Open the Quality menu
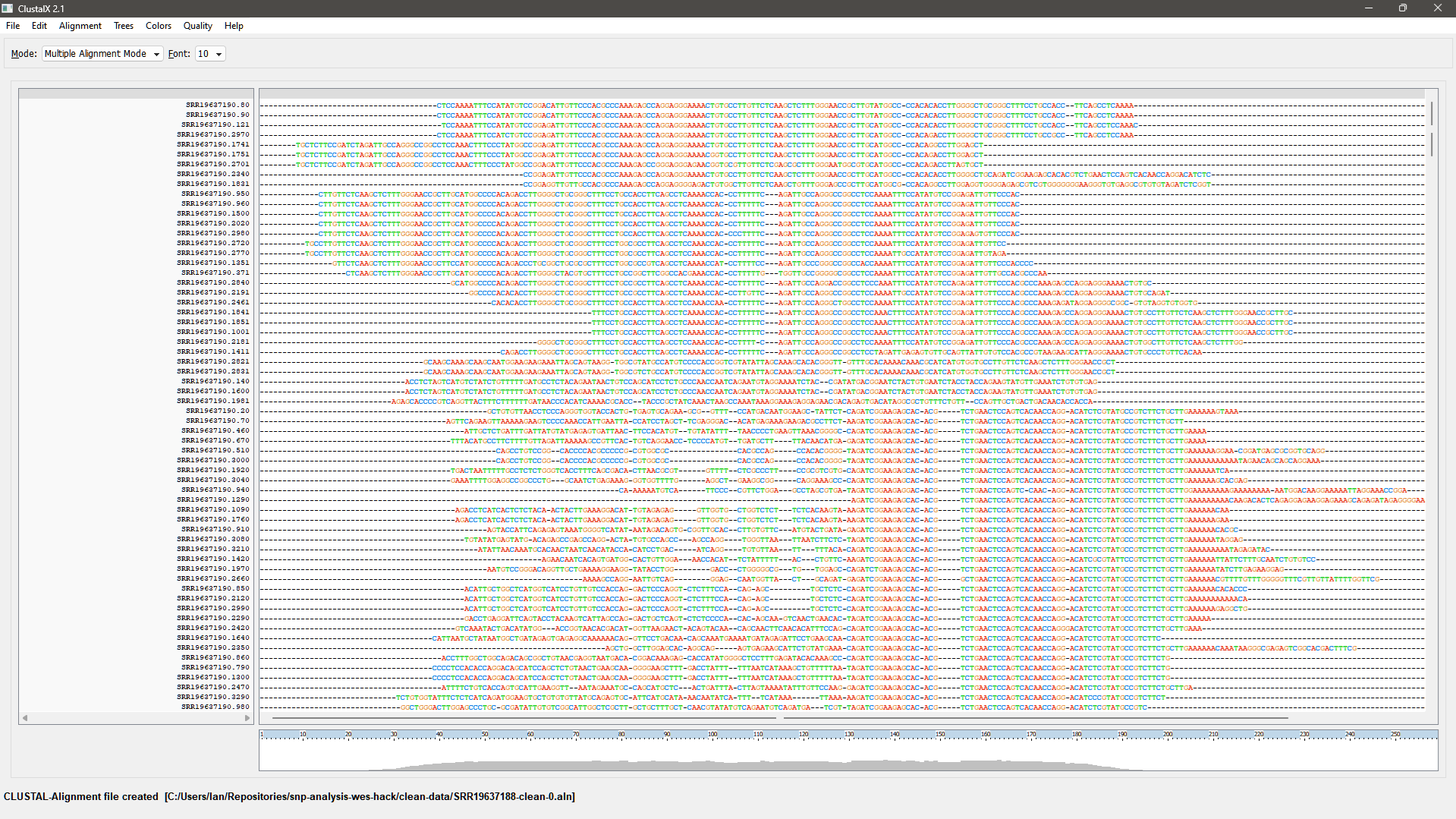 (198, 26)
